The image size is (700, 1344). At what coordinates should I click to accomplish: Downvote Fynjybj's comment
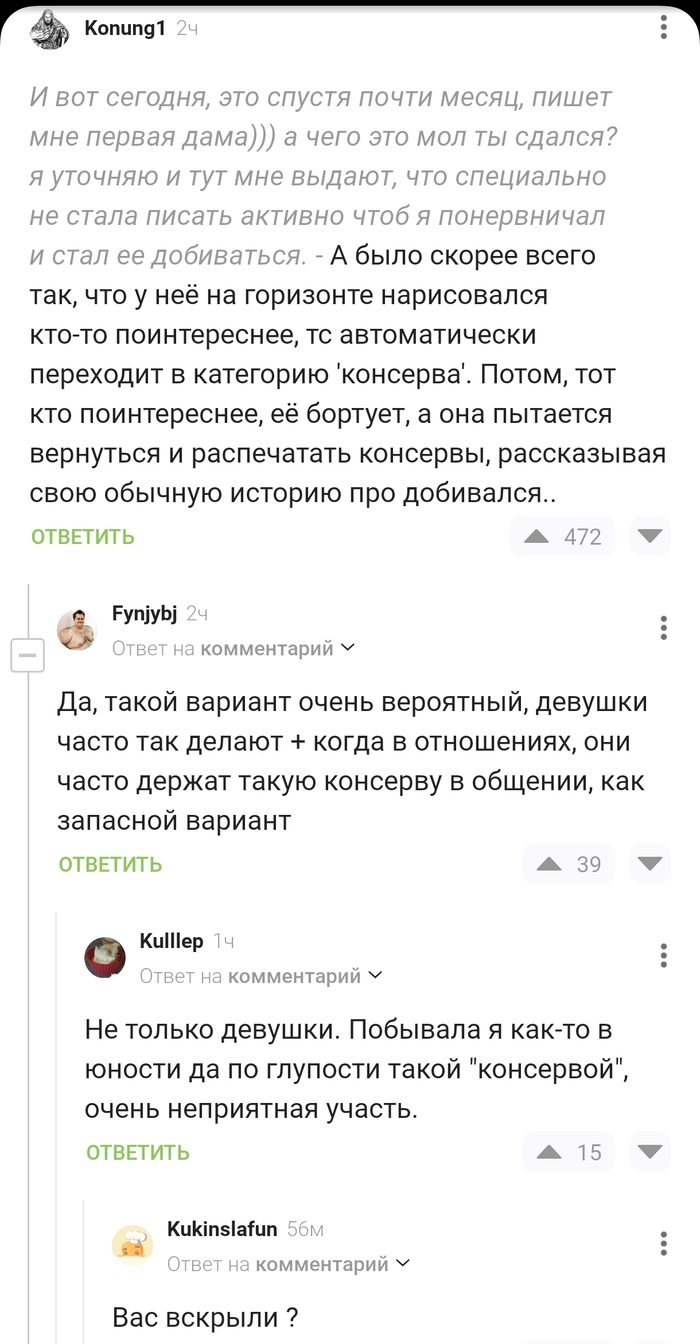tap(649, 863)
